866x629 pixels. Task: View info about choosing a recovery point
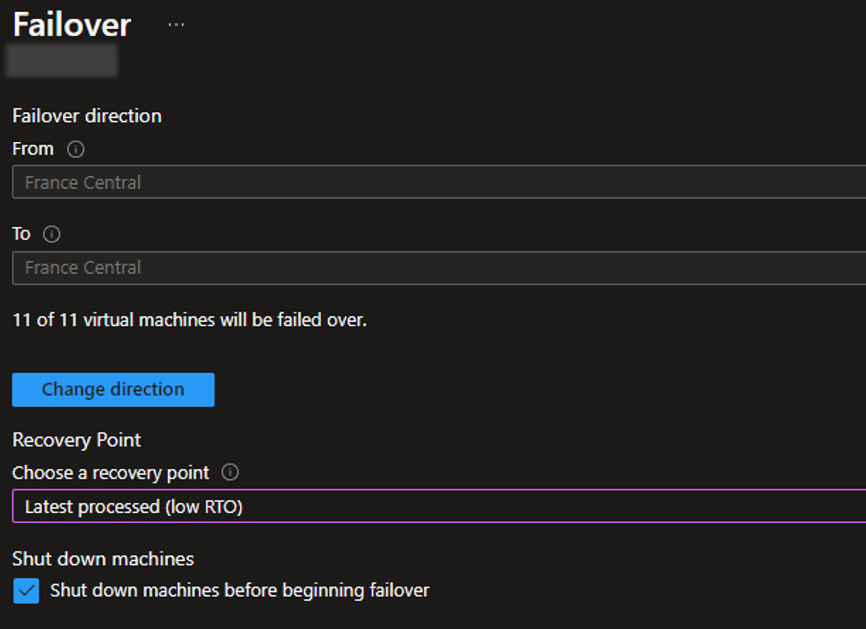point(230,472)
